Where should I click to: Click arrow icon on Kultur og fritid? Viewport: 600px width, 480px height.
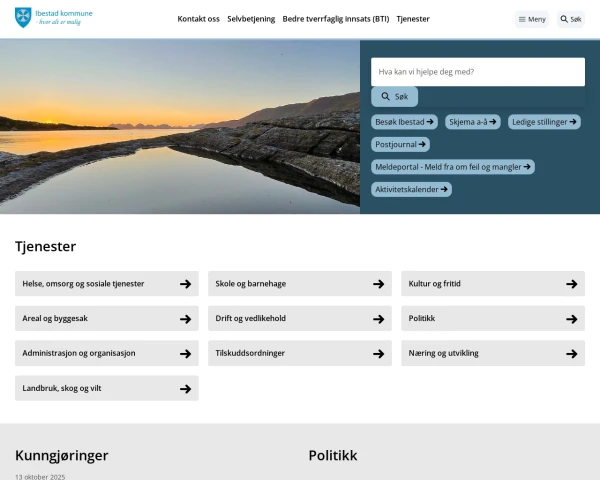[571, 284]
